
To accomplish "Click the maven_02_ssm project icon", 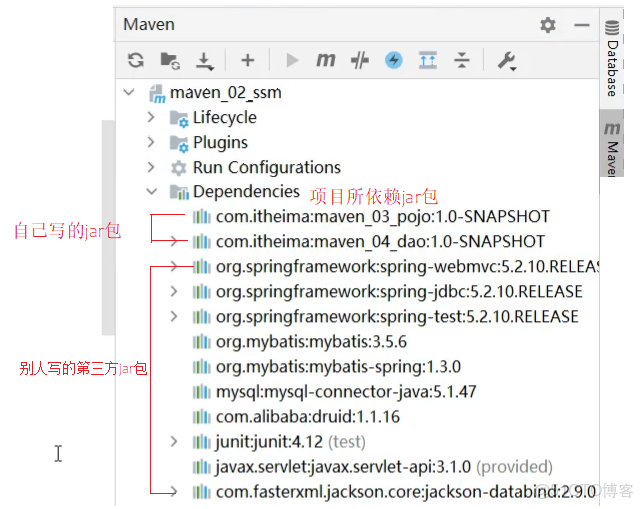I will point(157,93).
